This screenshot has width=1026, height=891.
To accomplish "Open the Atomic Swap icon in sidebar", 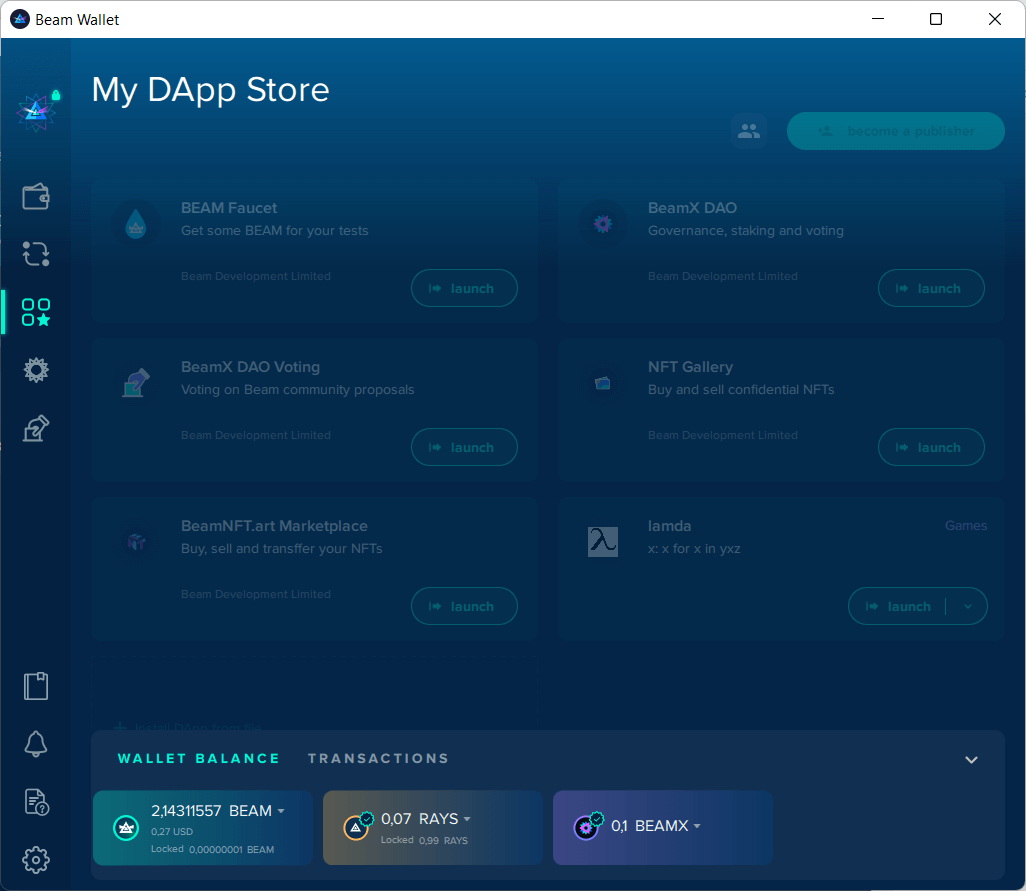I will pyautogui.click(x=36, y=254).
